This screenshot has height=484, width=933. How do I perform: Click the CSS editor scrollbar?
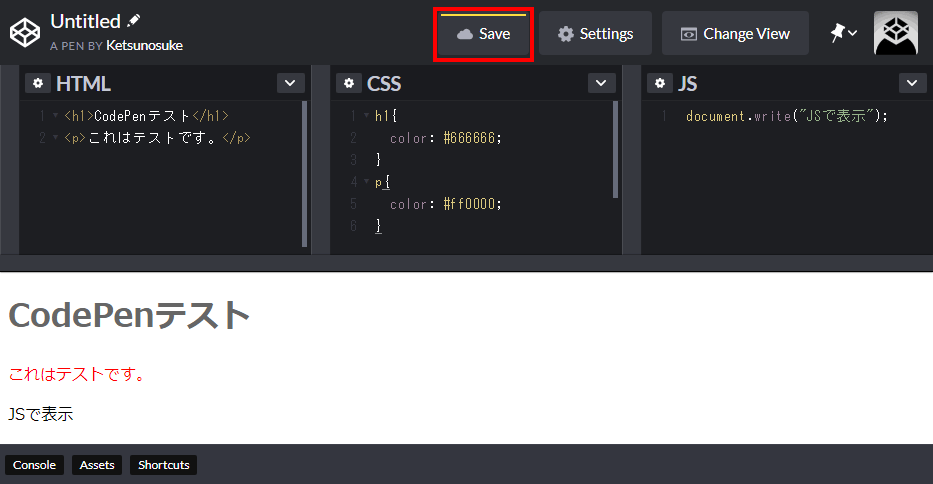coord(615,149)
